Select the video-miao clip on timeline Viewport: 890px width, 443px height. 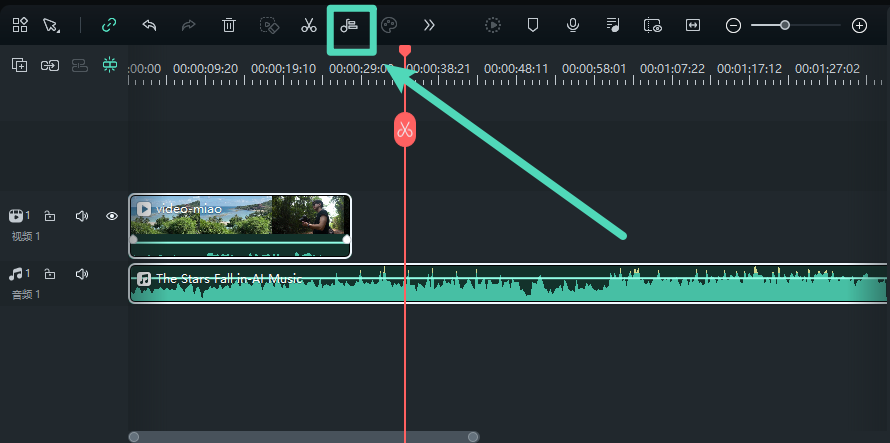click(240, 225)
